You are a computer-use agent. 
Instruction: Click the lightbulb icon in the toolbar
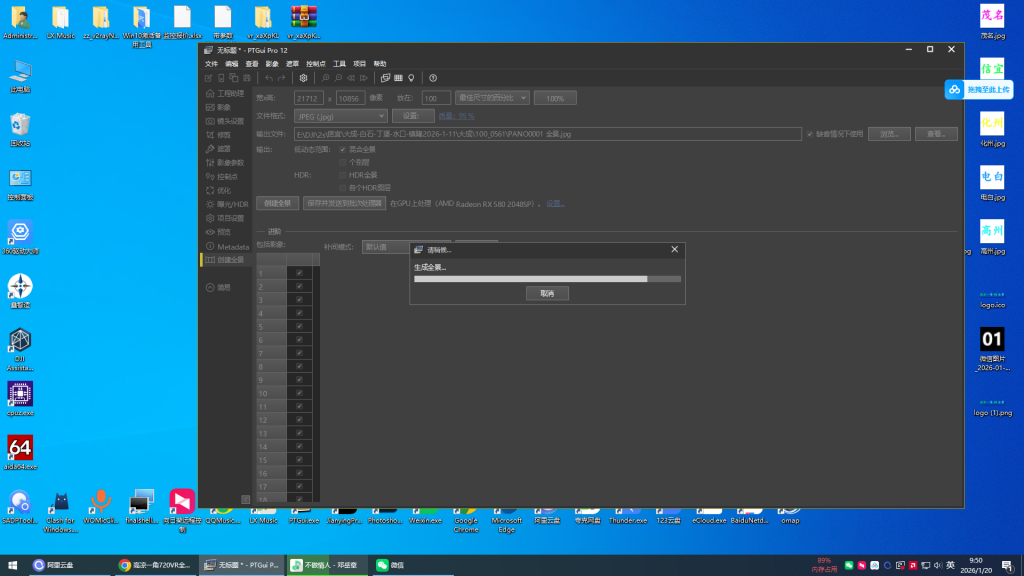tap(410, 78)
